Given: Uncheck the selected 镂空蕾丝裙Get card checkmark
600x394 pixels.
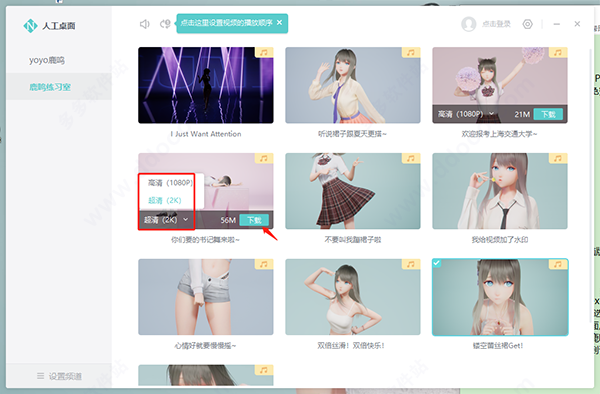Looking at the screenshot, I should pos(437,263).
